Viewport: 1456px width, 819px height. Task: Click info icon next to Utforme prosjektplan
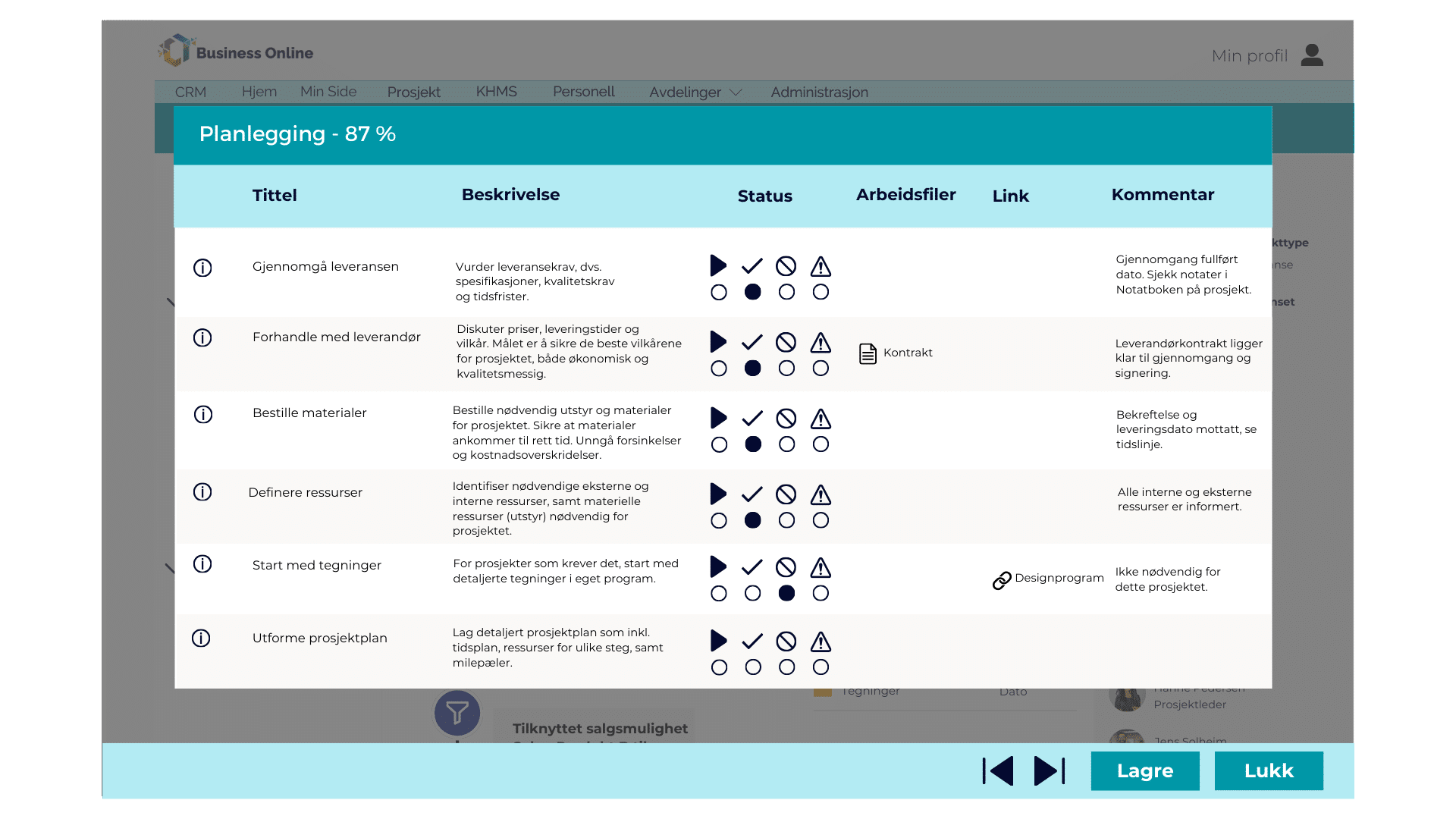tap(201, 638)
